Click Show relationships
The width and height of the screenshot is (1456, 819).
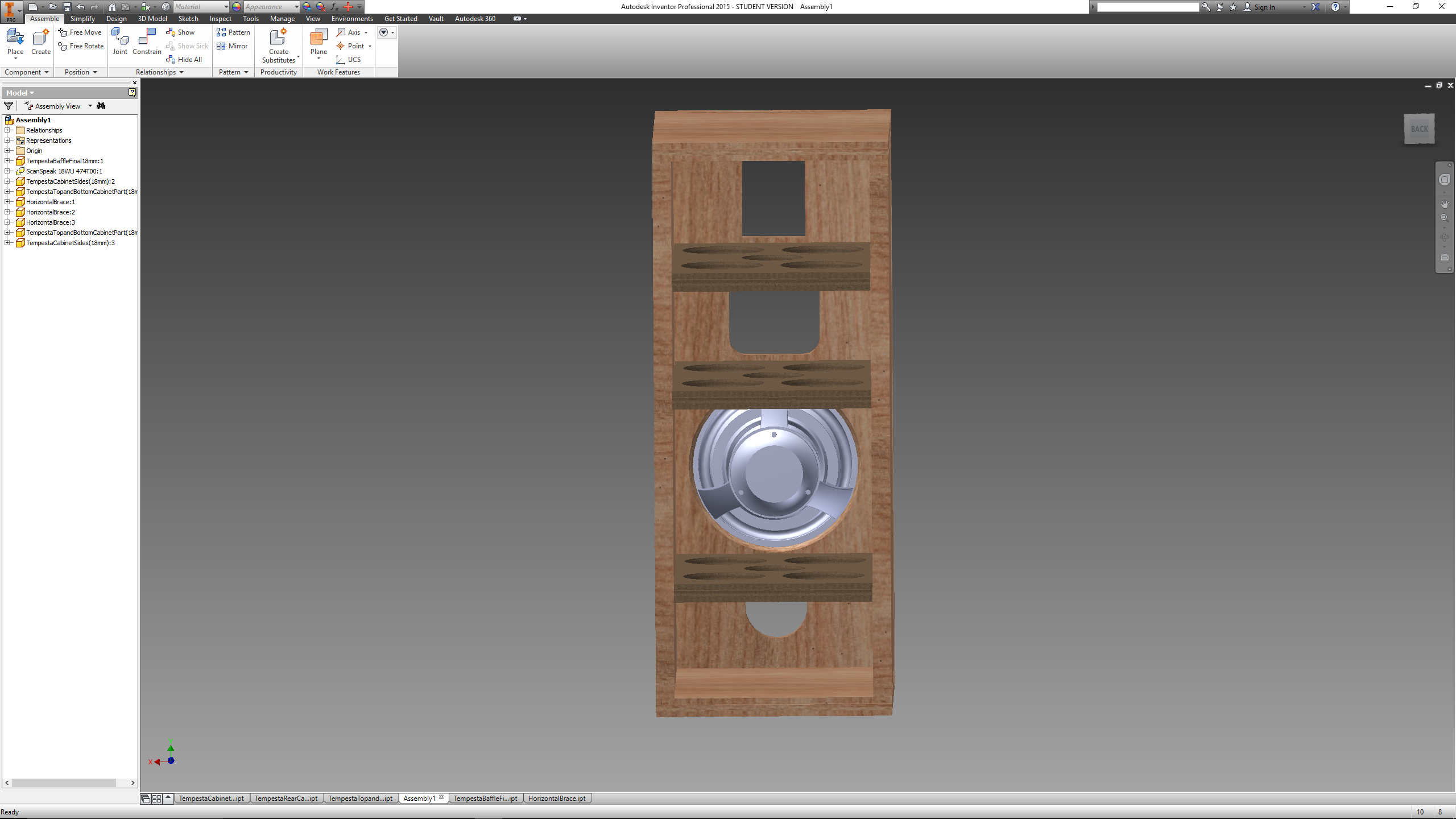pos(181,32)
